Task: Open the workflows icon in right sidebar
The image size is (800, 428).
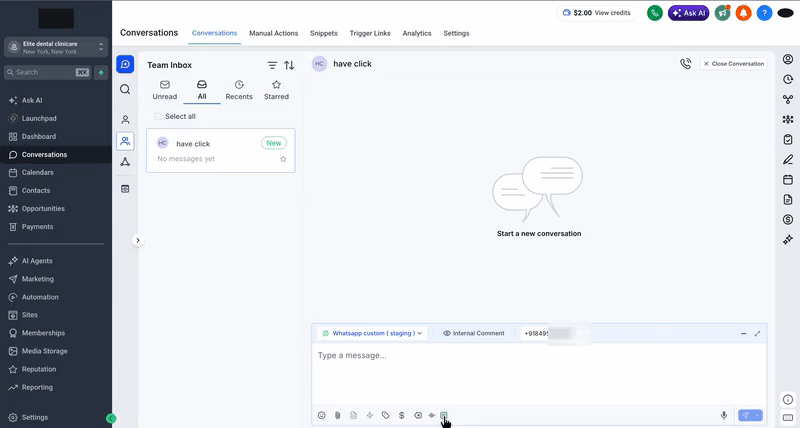Action: tap(788, 99)
